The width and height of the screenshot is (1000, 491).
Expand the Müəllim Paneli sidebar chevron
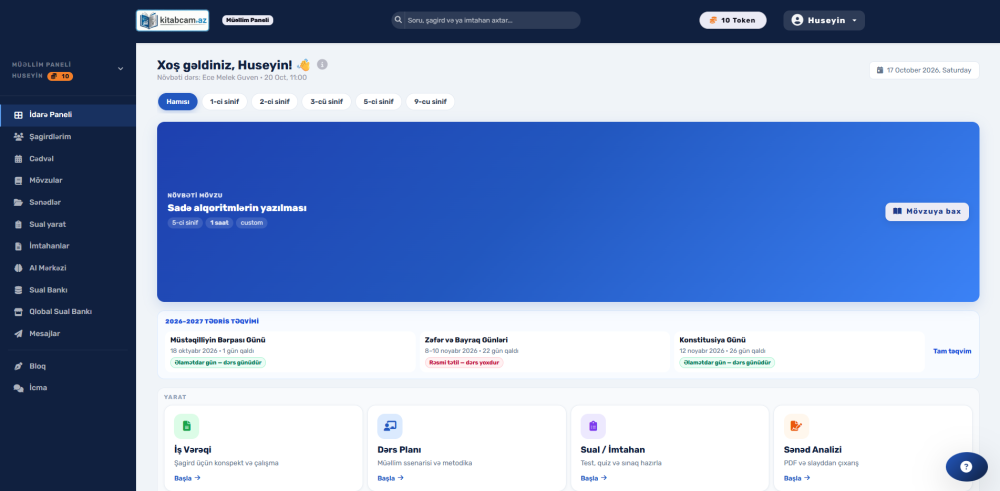[x=121, y=69]
